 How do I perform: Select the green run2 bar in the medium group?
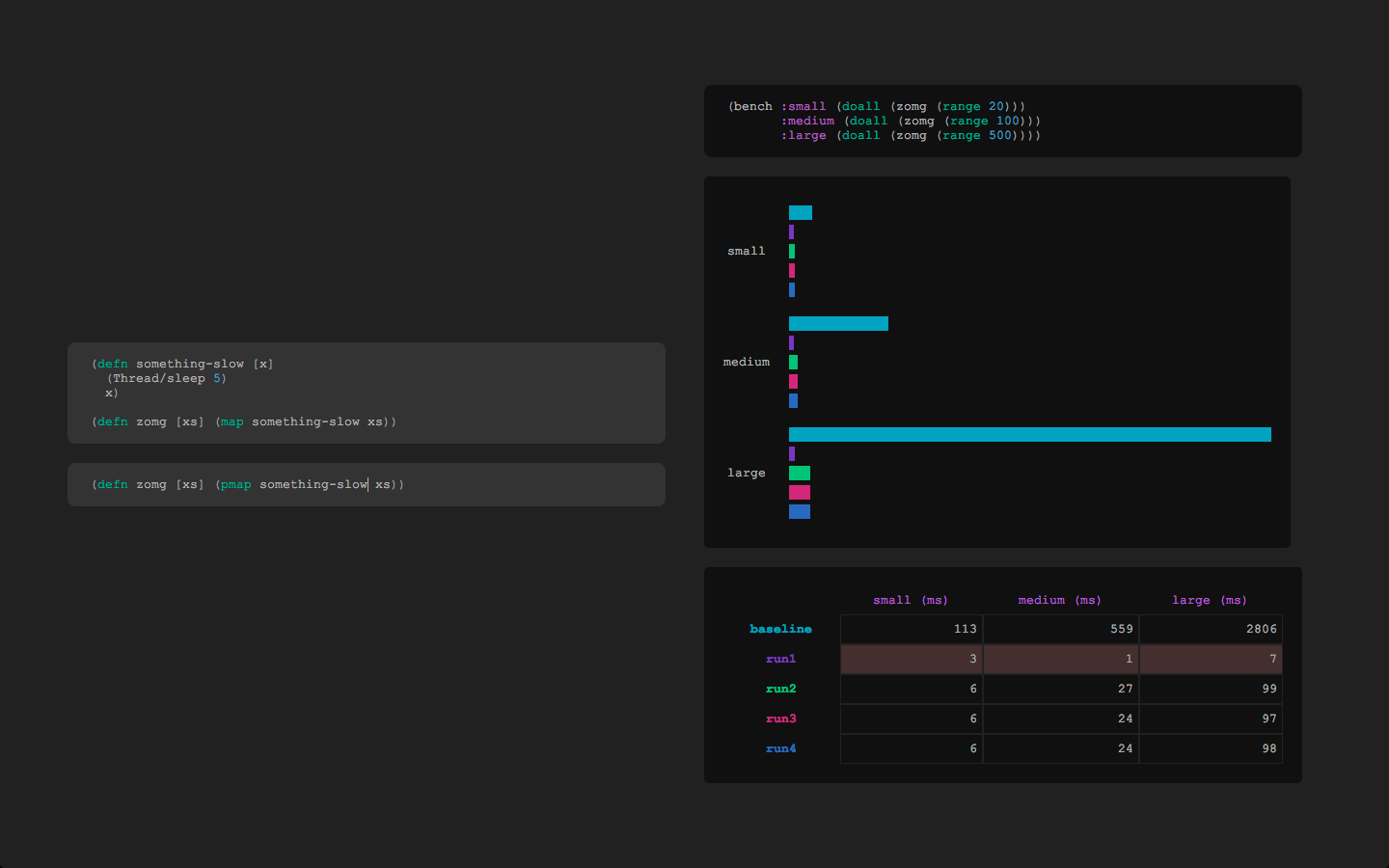(x=794, y=362)
